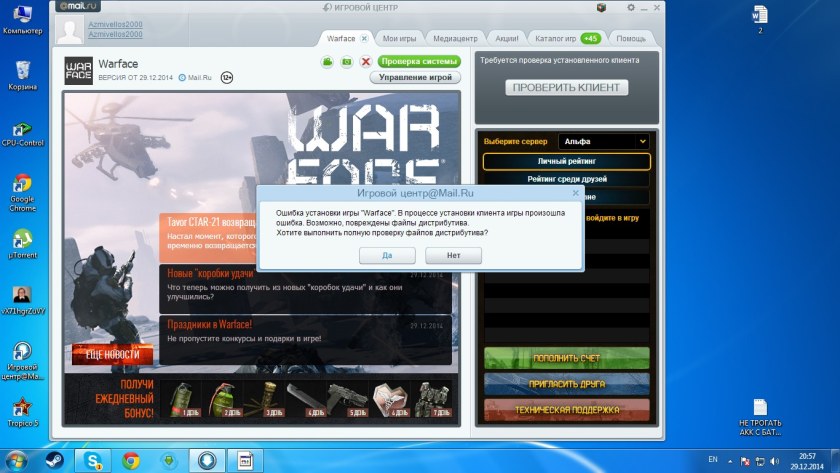840x473 pixels.
Task: Open the upper Azmivellos2000 profile link
Action: (115, 25)
